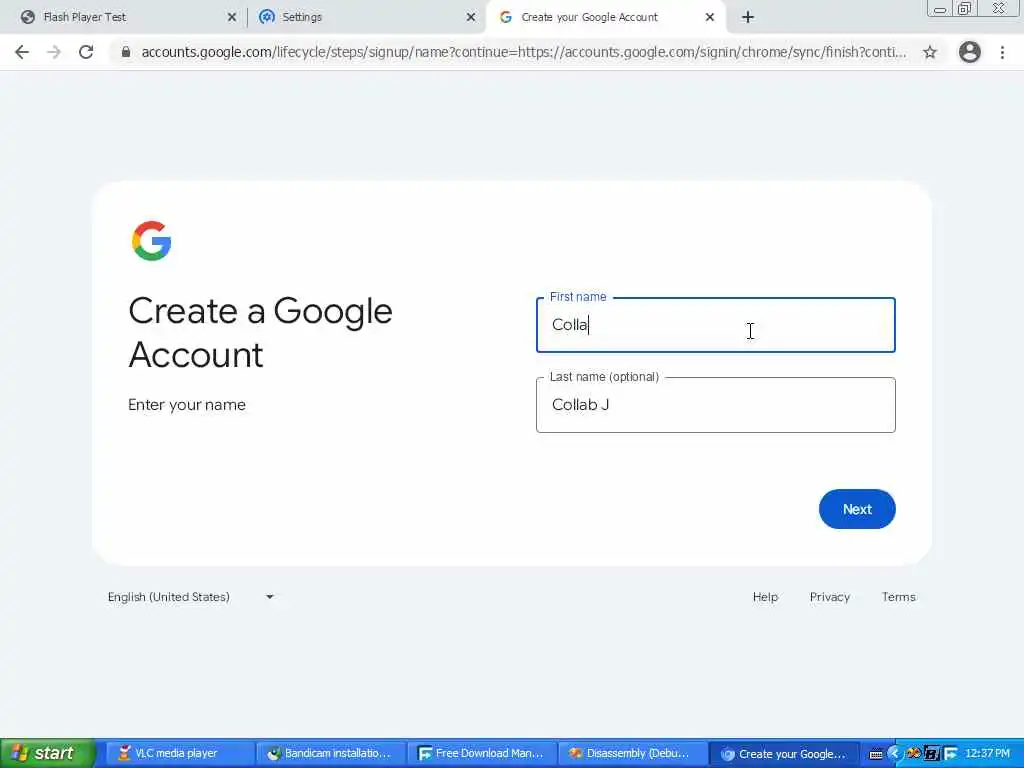This screenshot has width=1024, height=768.
Task: Click the Free Download Manager tray icon
Action: 950,754
